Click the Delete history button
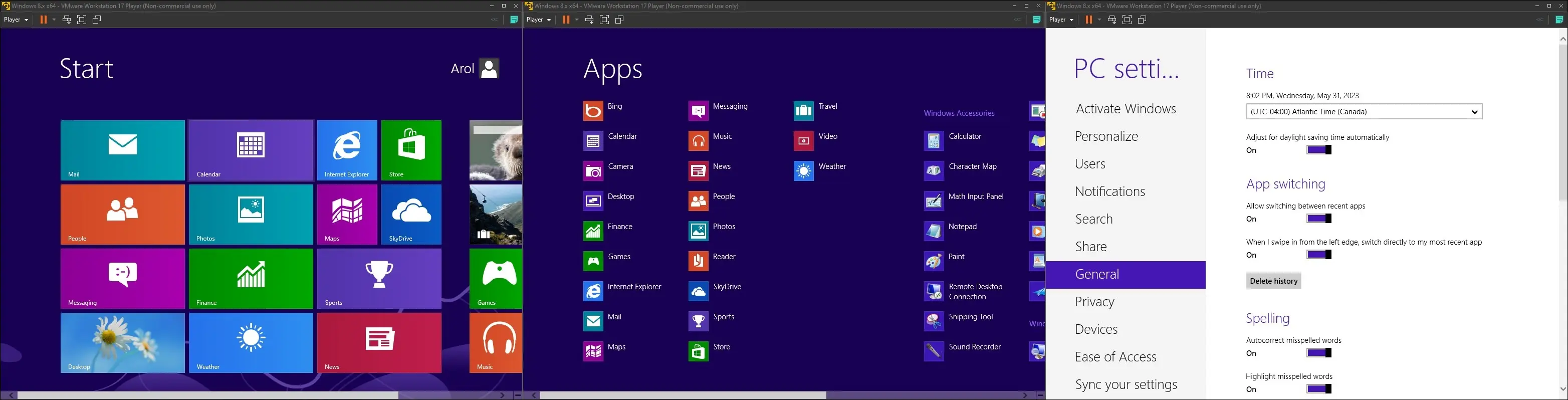The image size is (1568, 400). [1273, 281]
